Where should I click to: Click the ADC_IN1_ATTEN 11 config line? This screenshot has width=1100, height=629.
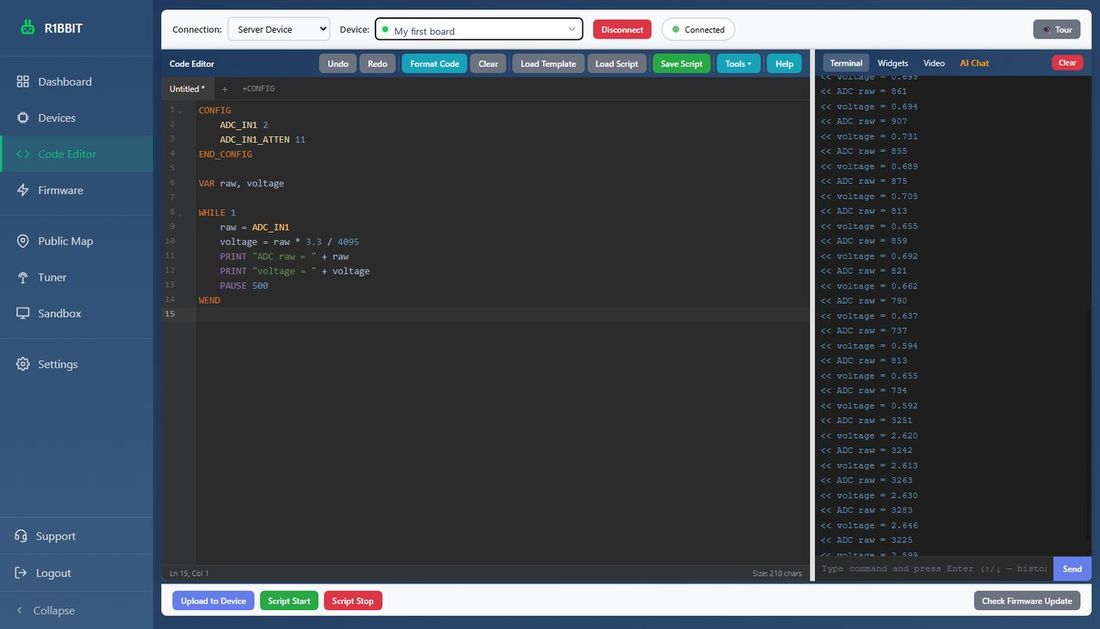pyautogui.click(x=262, y=140)
